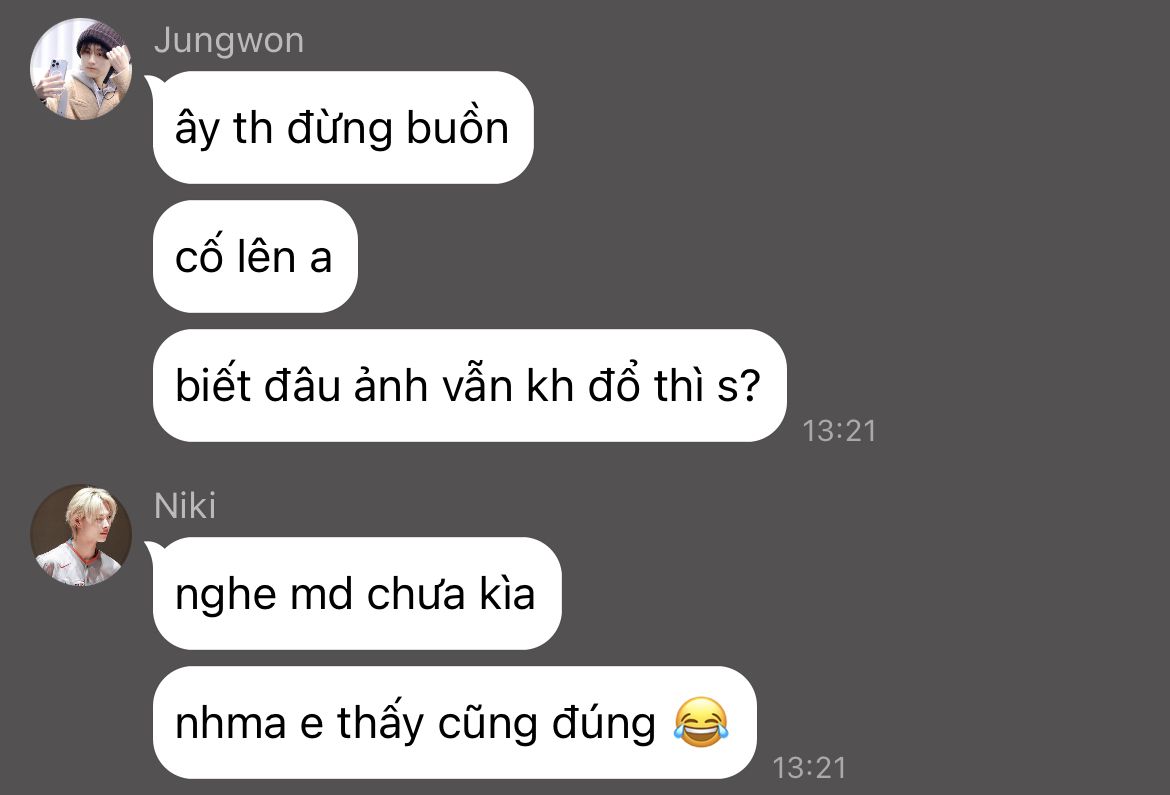Click the Niki sender name
The height and width of the screenshot is (795, 1170).
(x=185, y=506)
